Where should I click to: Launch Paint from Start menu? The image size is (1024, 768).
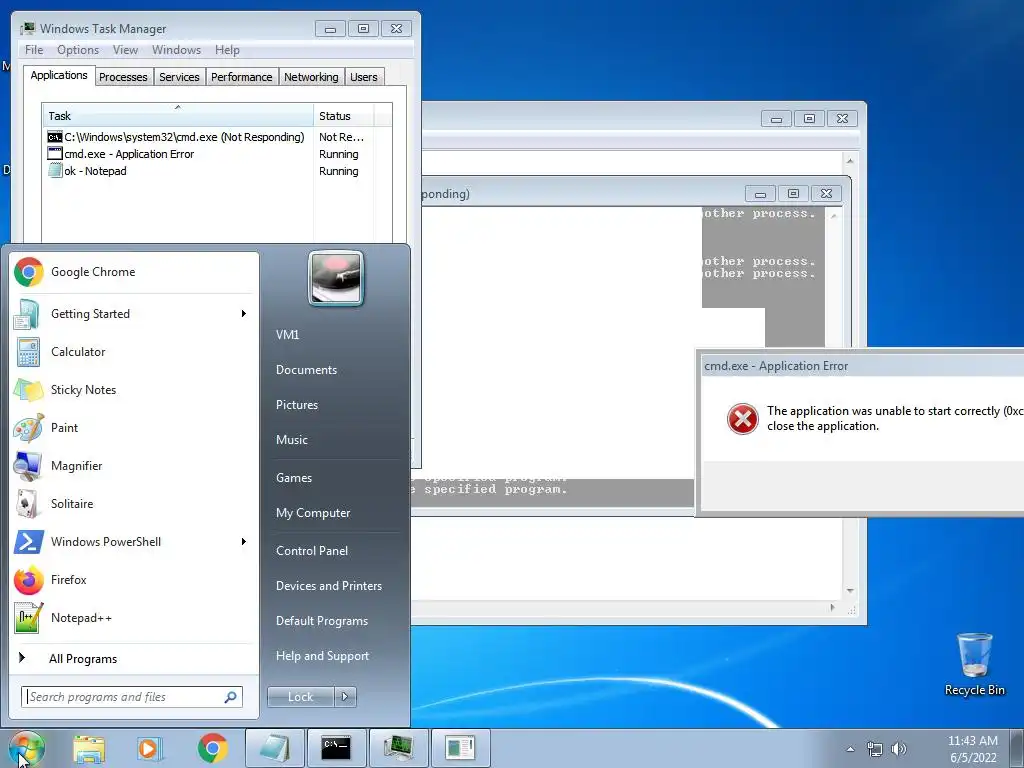134,428
